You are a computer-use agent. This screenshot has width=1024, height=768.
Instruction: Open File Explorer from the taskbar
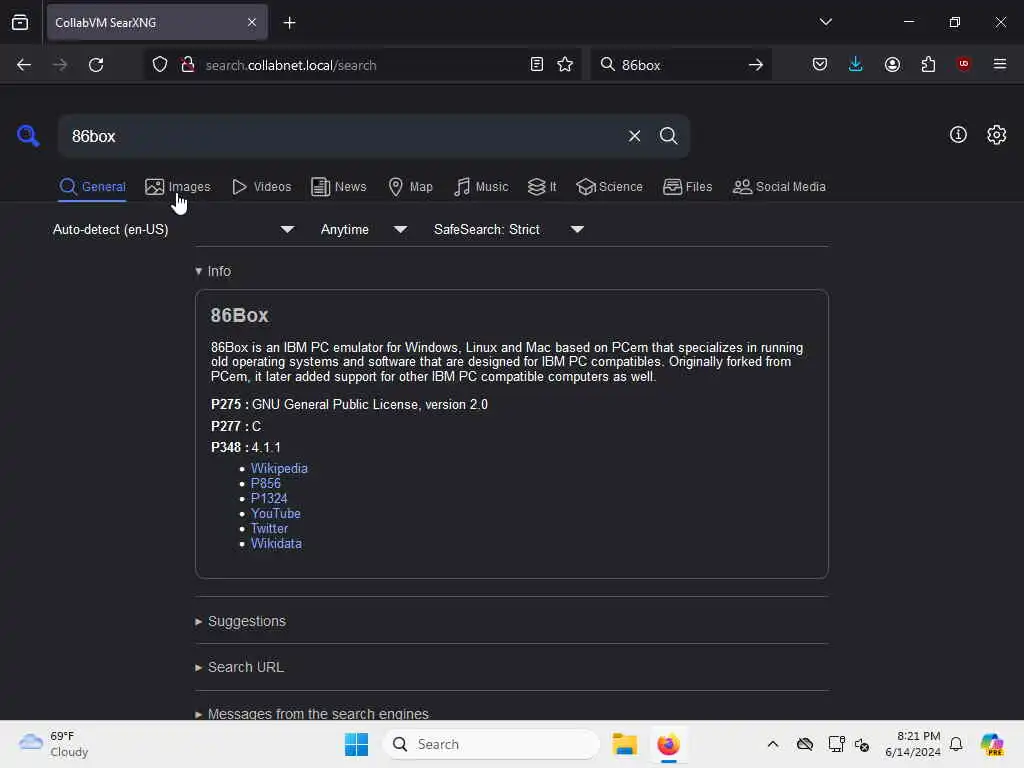[x=624, y=744]
